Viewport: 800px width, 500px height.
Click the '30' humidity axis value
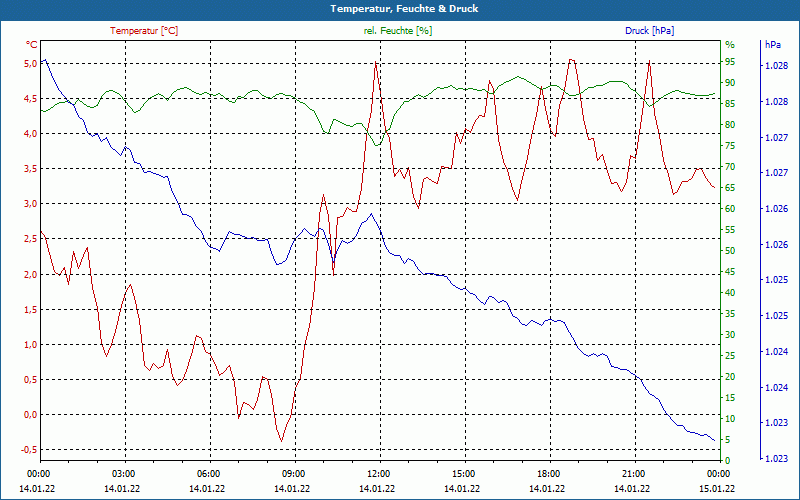pyautogui.click(x=730, y=335)
